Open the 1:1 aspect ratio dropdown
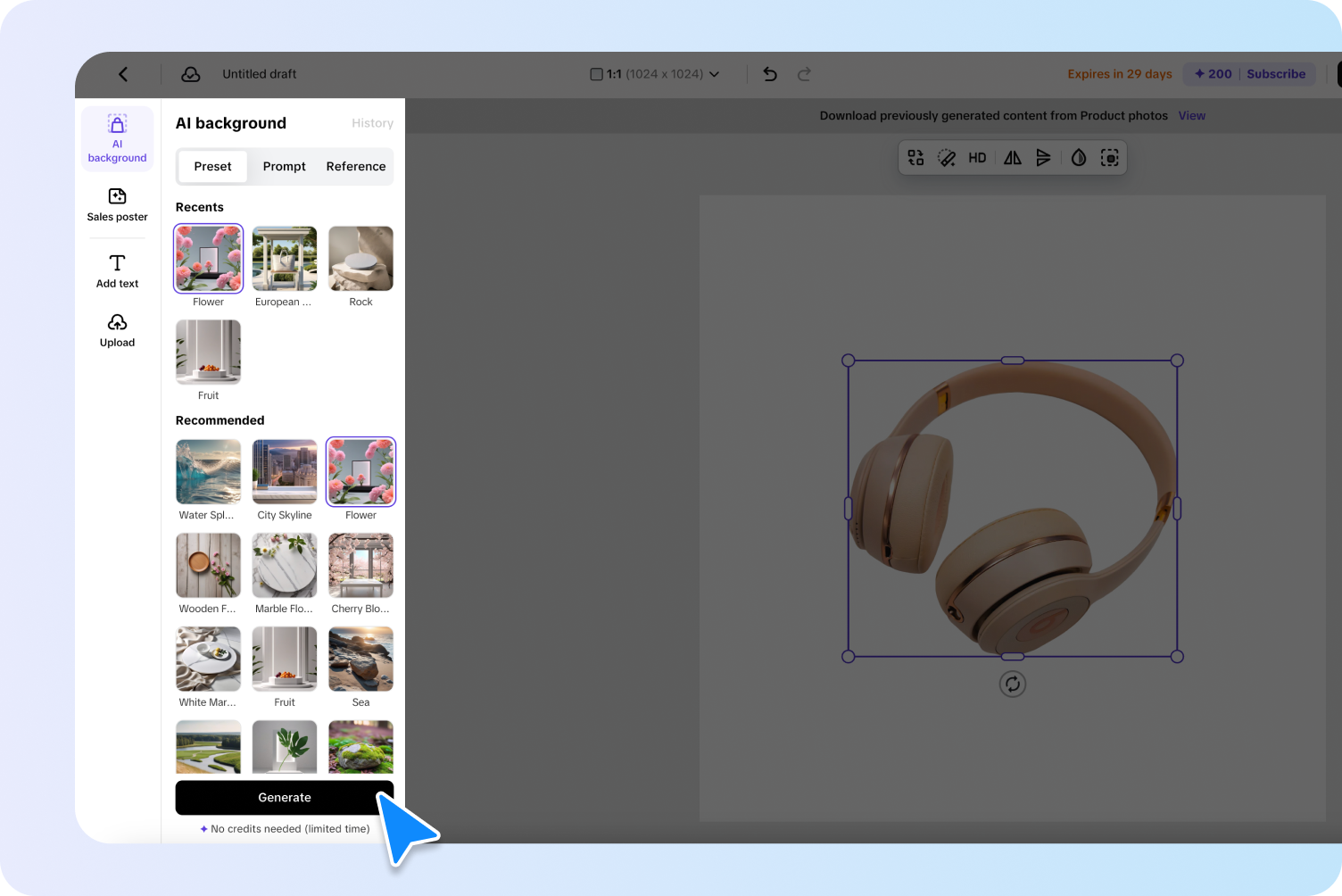Viewport: 1342px width, 896px height. [656, 74]
